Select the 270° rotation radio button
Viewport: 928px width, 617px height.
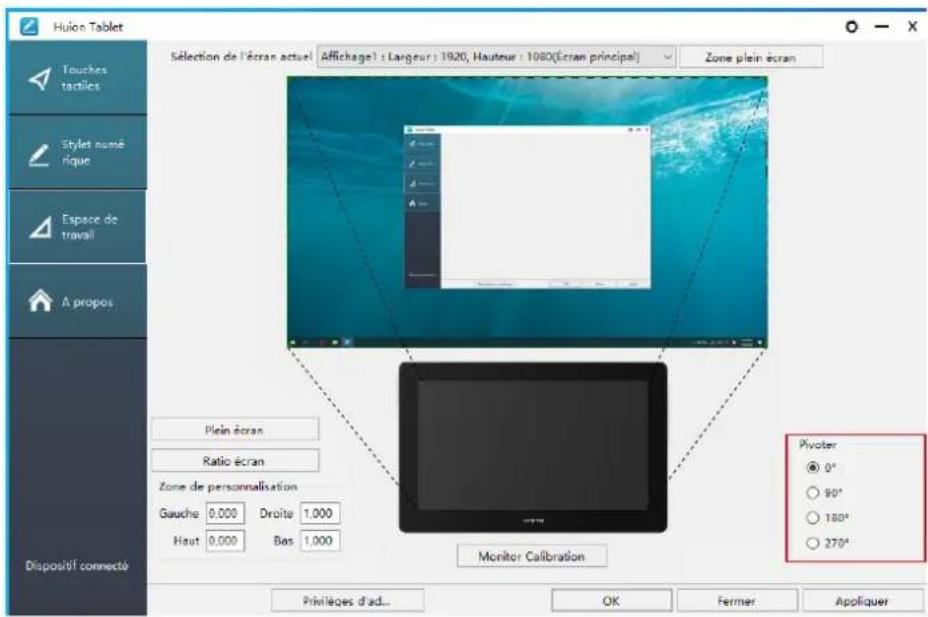point(813,542)
